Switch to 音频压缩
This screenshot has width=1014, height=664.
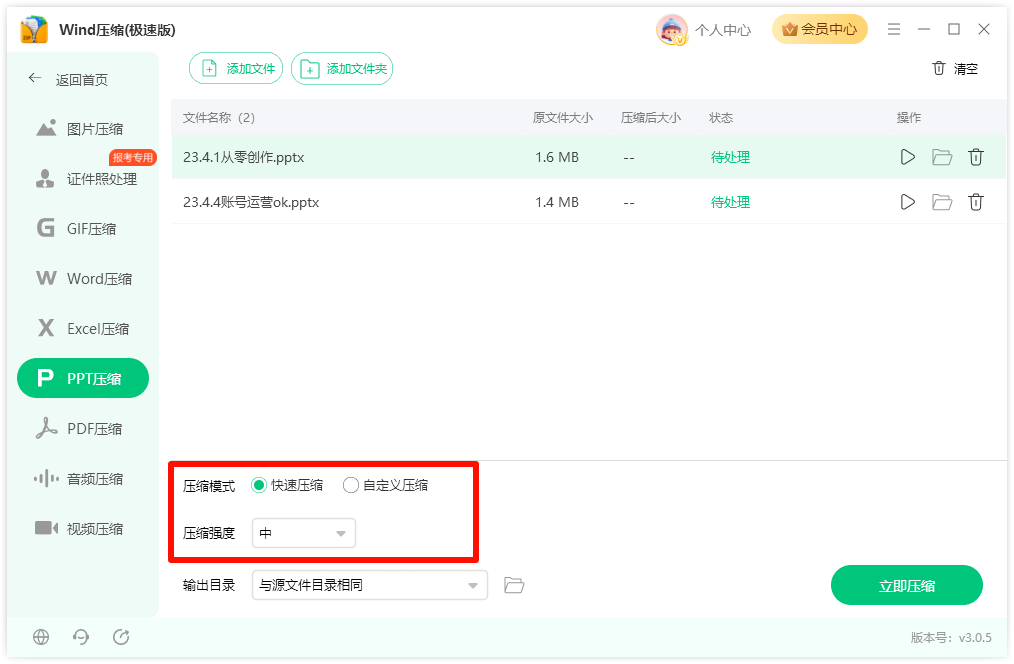pyautogui.click(x=83, y=479)
